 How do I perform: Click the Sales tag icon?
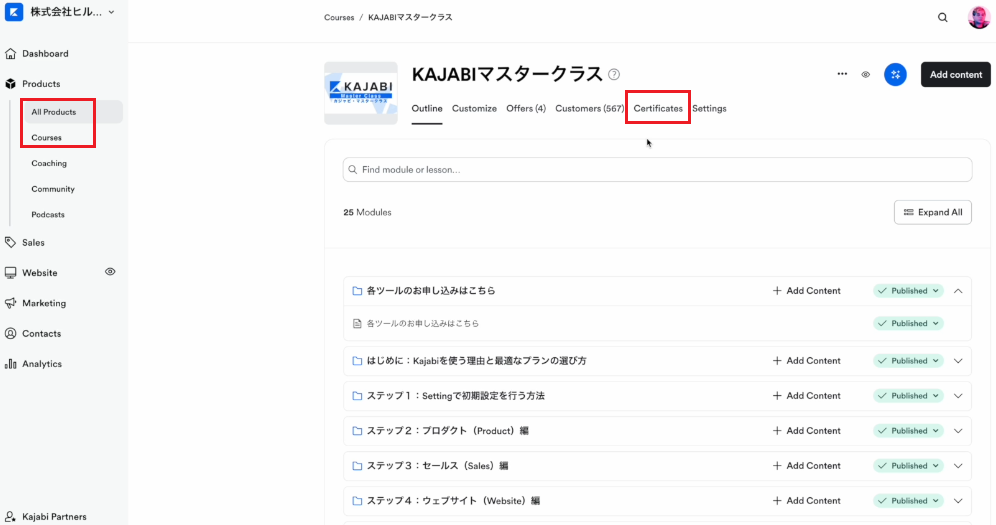click(x=11, y=243)
